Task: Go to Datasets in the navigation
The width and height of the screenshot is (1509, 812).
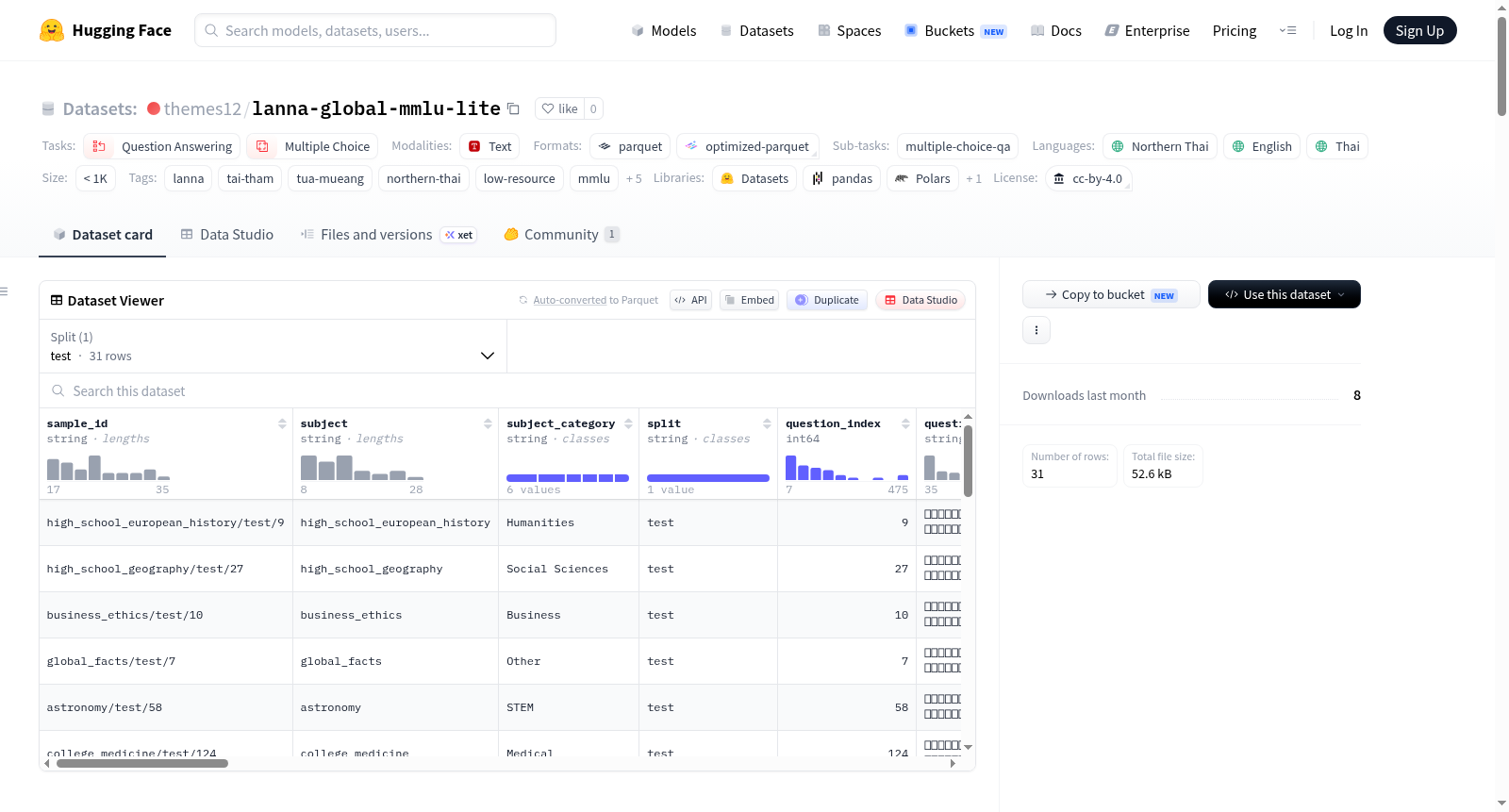Action: pyautogui.click(x=756, y=30)
